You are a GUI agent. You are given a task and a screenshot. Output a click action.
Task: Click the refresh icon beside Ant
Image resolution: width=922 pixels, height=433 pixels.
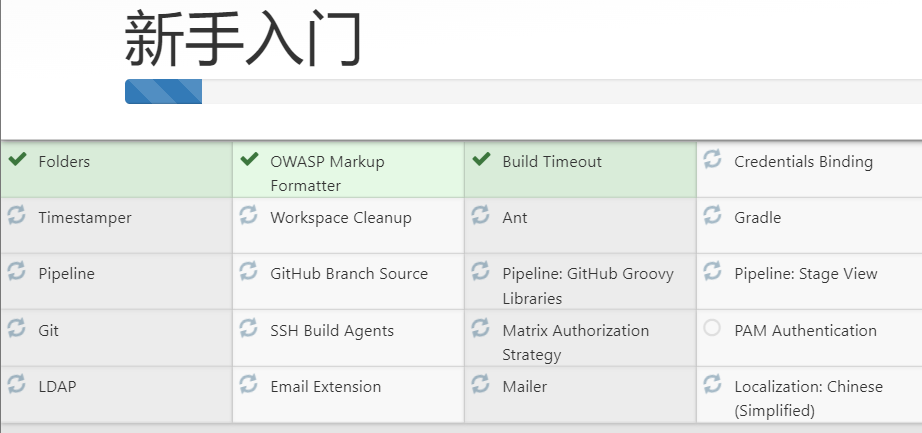tap(480, 215)
